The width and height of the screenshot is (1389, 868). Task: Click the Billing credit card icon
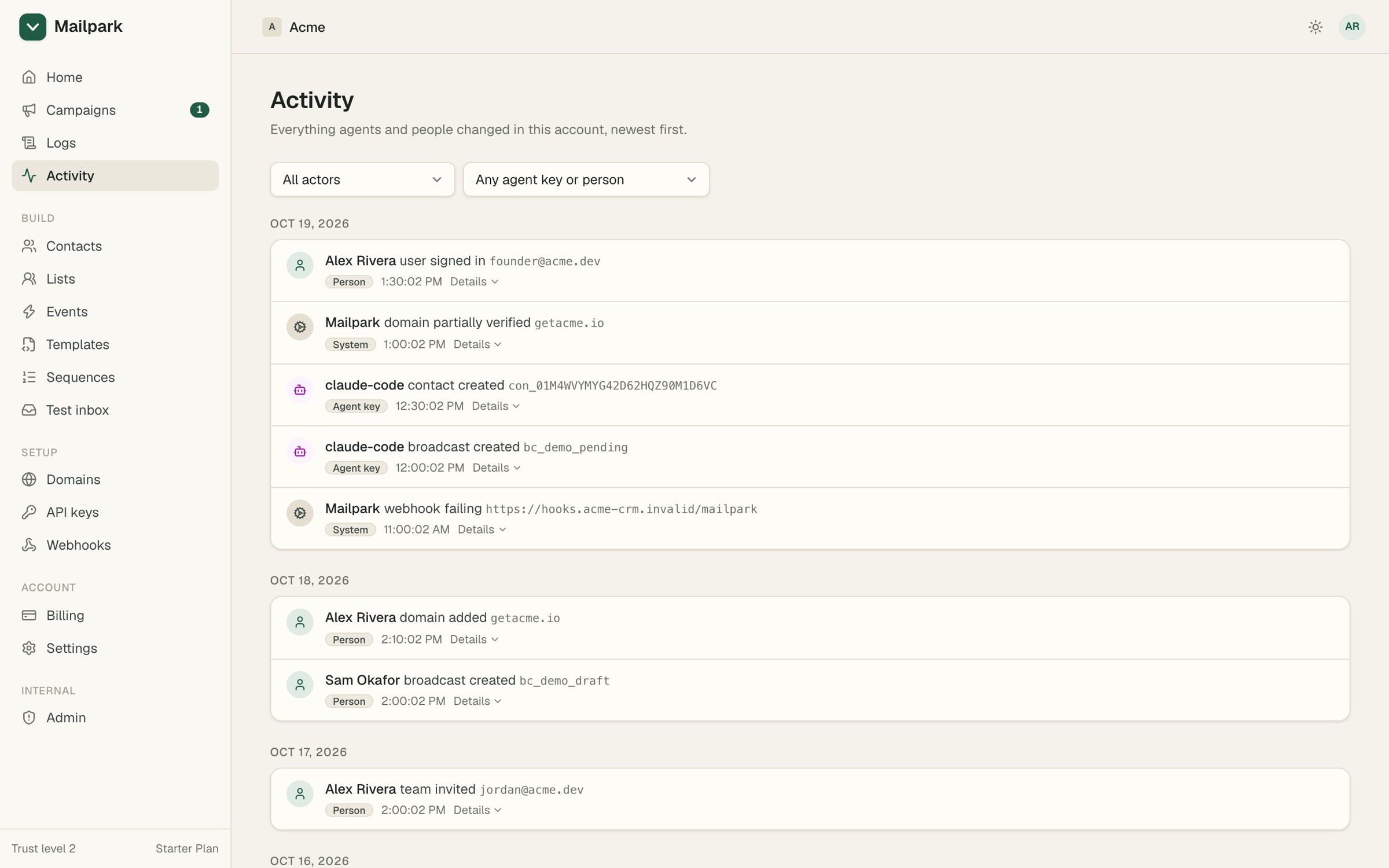tap(29, 615)
